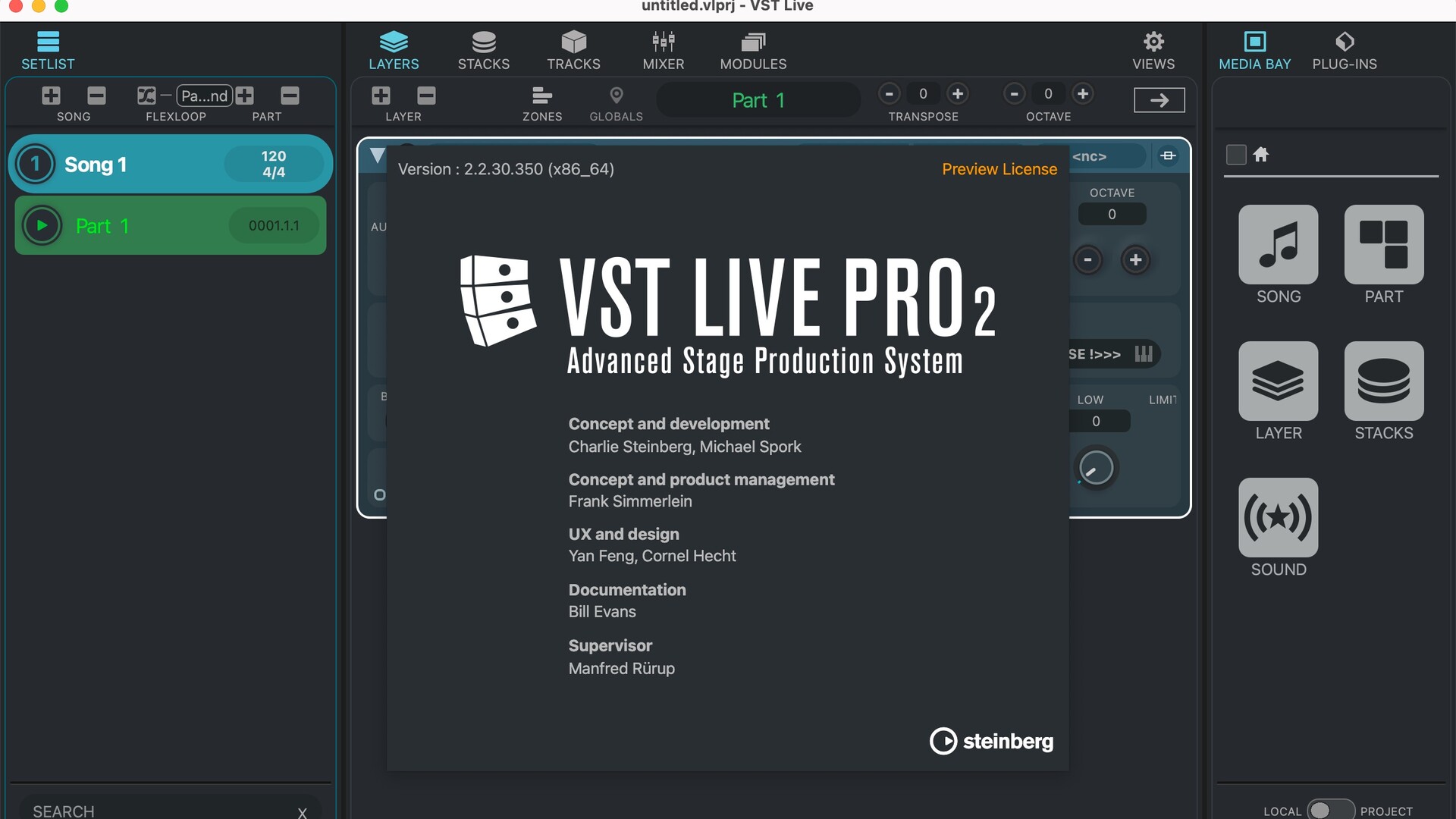The image size is (1456, 819).
Task: Open the Tracks tab
Action: pyautogui.click(x=573, y=50)
